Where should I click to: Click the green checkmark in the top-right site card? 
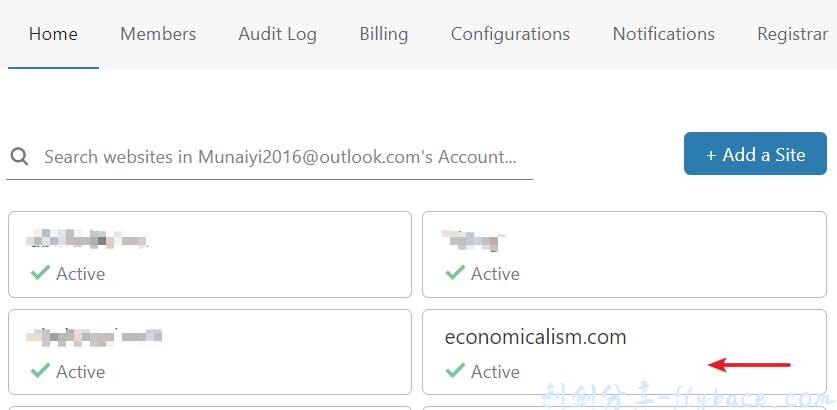pyautogui.click(x=455, y=273)
